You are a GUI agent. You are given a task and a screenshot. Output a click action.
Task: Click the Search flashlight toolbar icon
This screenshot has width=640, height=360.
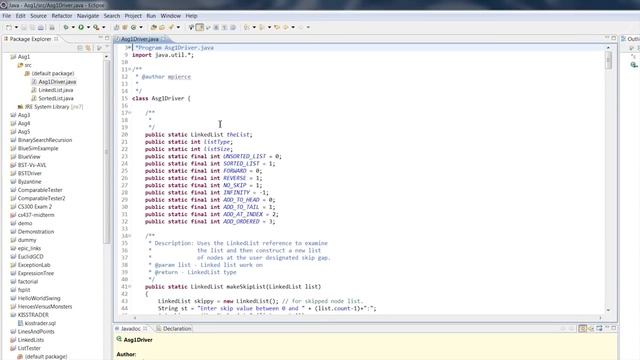point(171,27)
